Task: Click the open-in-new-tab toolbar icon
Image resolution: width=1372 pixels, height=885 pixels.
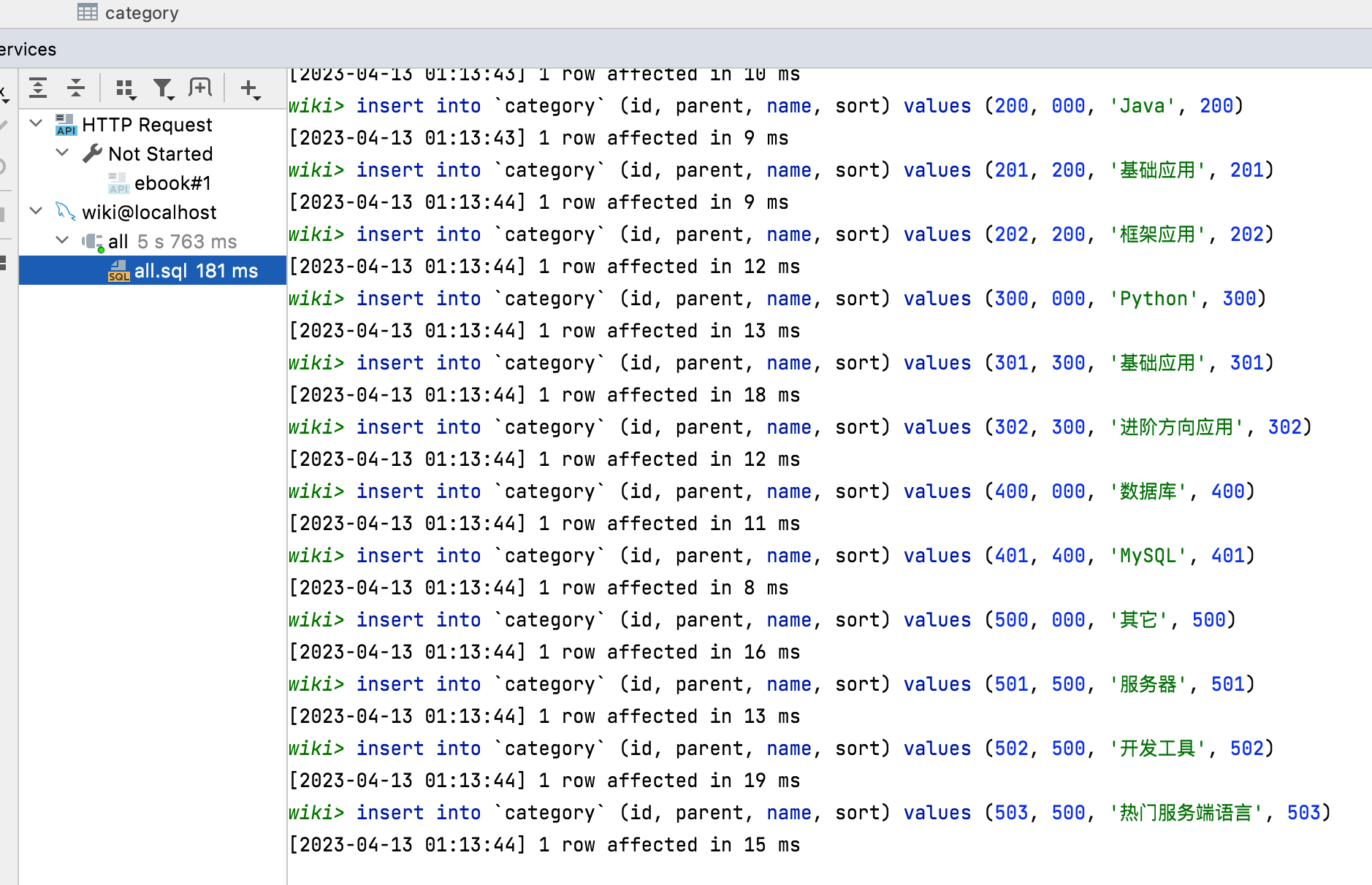Action: [199, 88]
